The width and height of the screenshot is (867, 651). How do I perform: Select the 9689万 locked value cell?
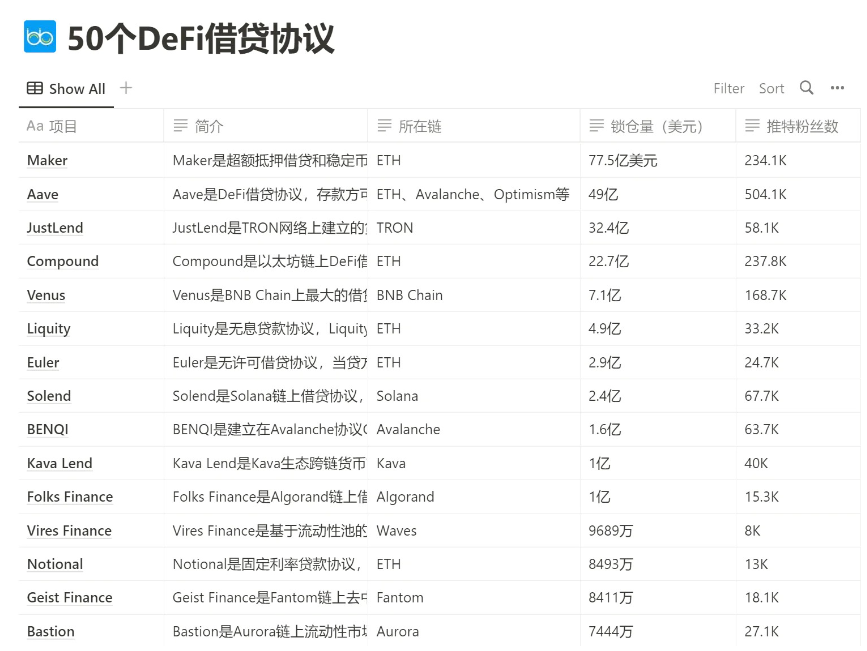click(x=658, y=530)
